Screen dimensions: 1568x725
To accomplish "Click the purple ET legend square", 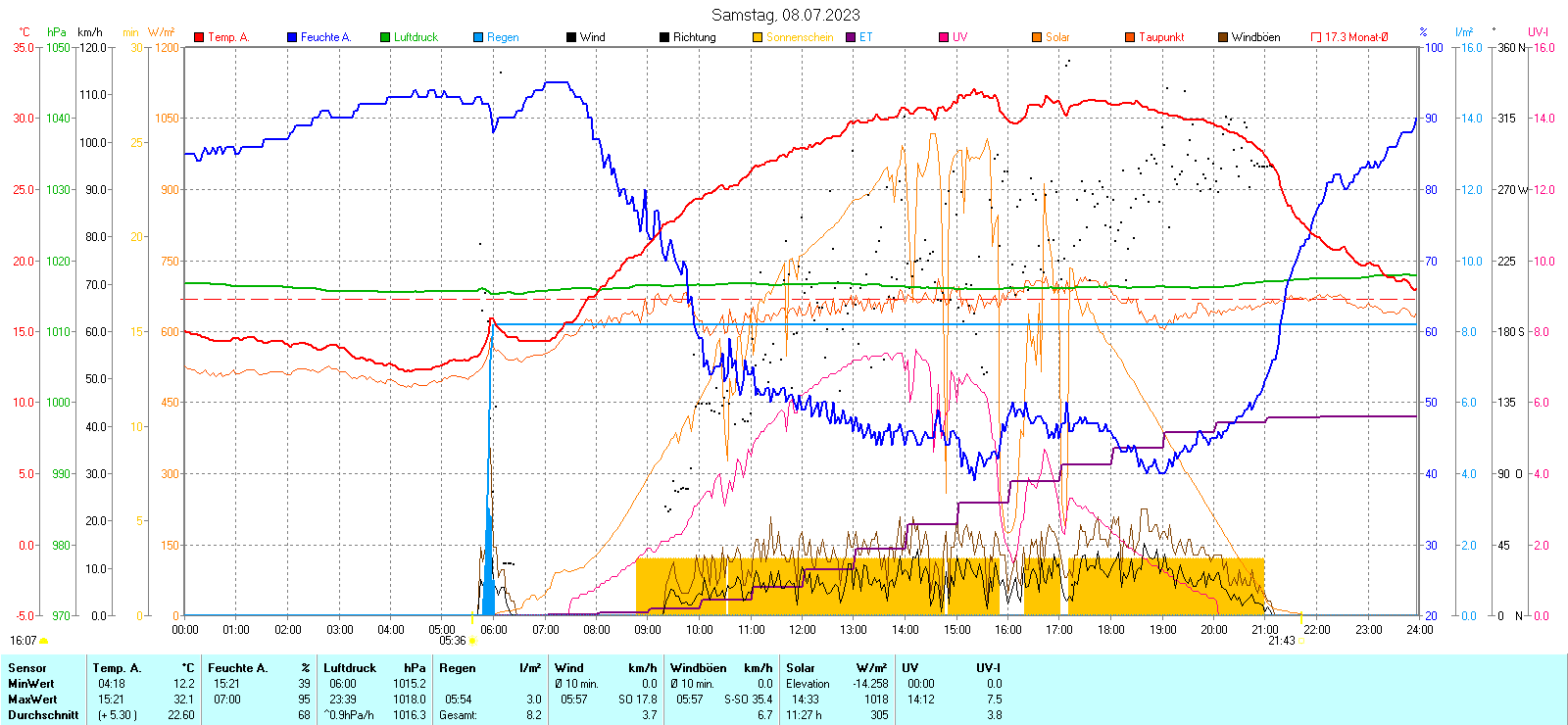I will (x=851, y=37).
